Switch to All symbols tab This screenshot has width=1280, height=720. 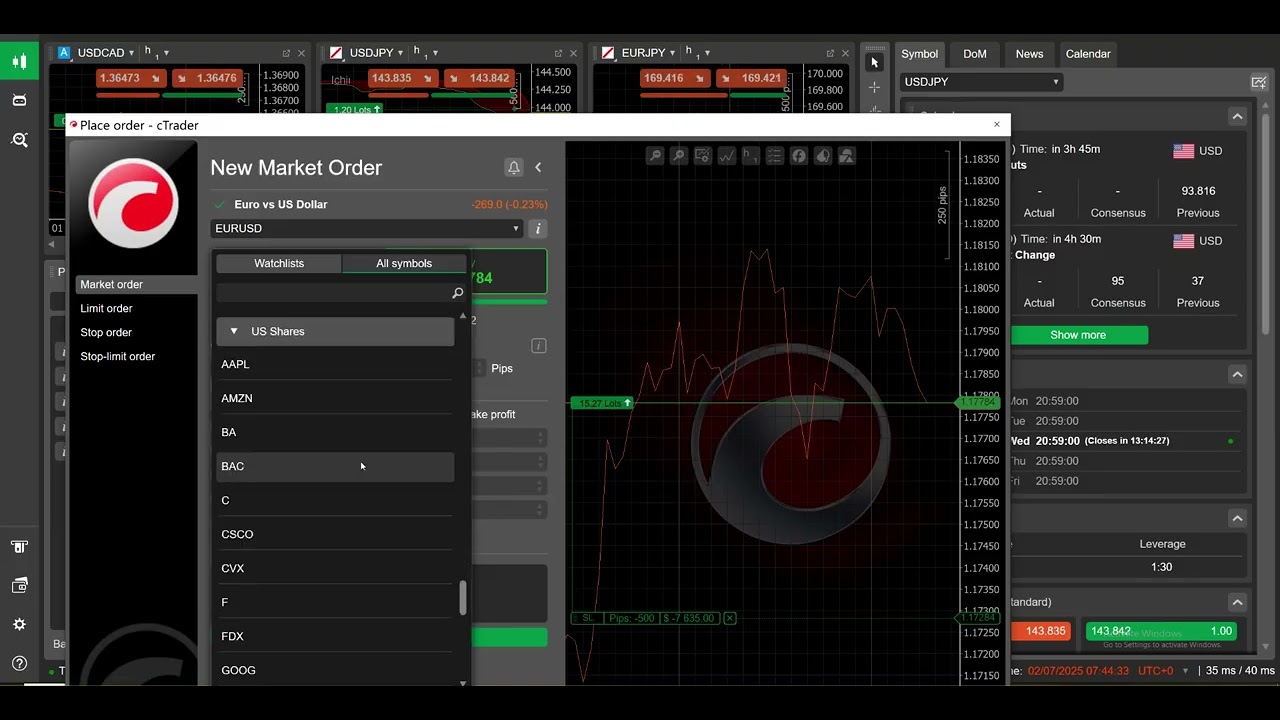tap(404, 264)
